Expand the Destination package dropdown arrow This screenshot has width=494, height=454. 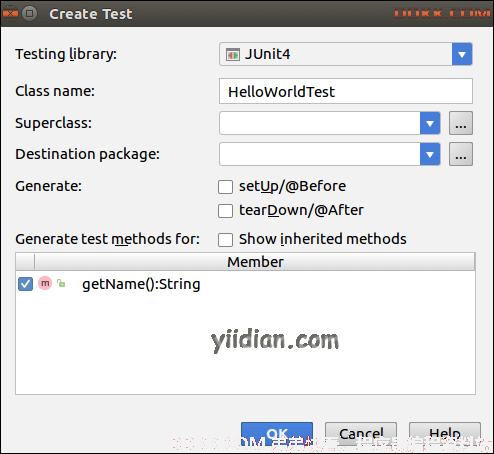pyautogui.click(x=430, y=154)
